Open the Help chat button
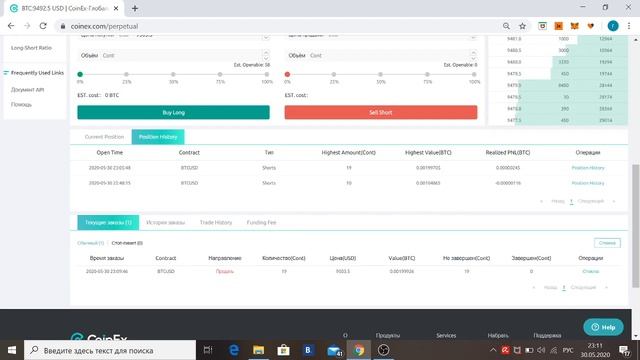 [x=603, y=327]
